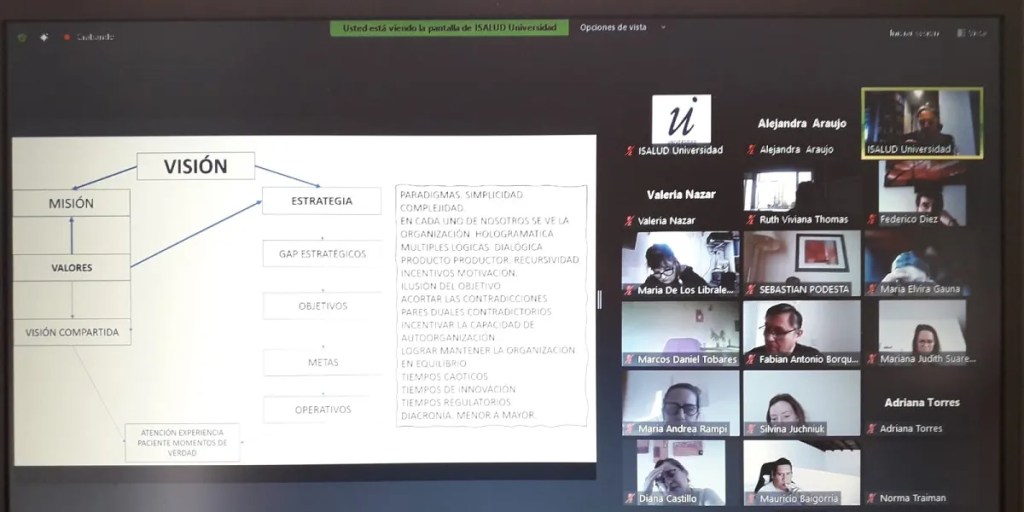Click the red Grabando recording indicator

coord(67,37)
